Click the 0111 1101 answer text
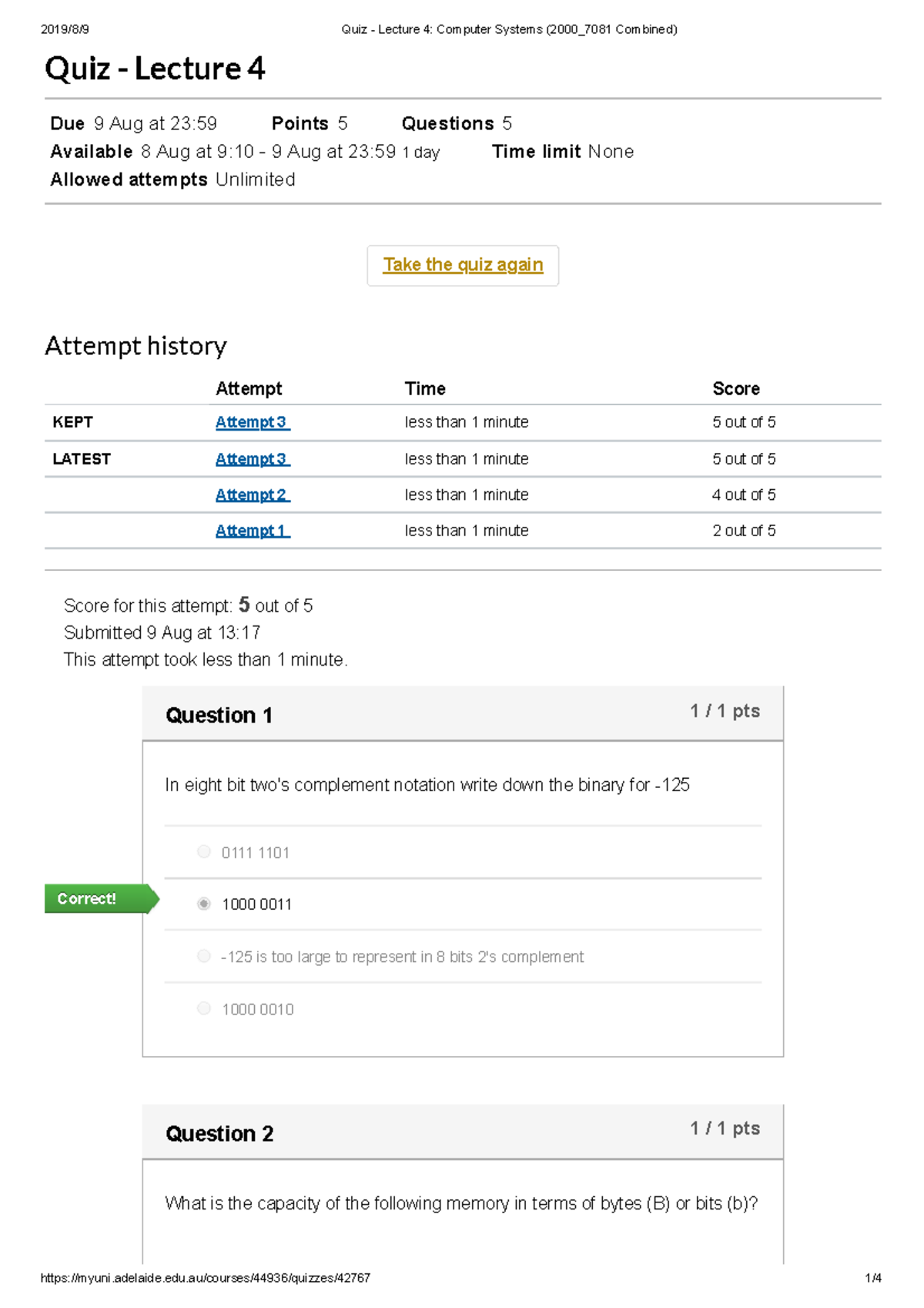The height and width of the screenshot is (1308, 924). [256, 853]
